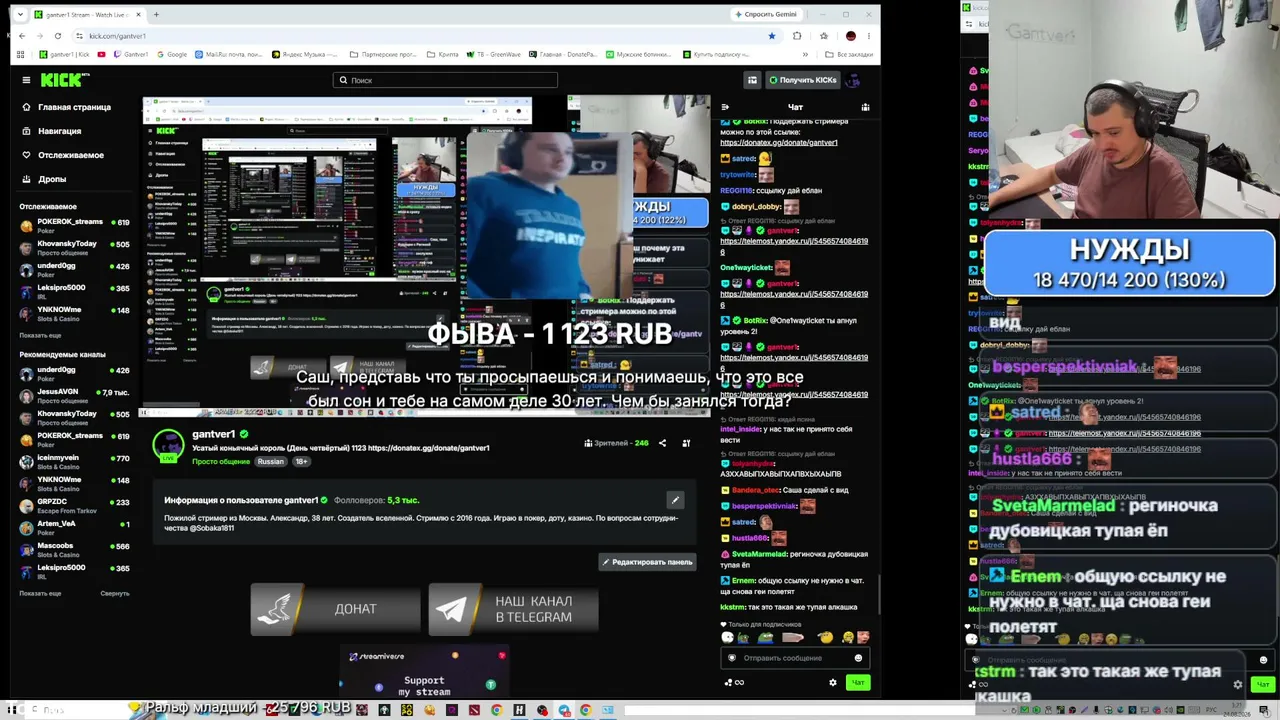Open iceinmyvein in recommended channels
Screen dimensions: 1280x720
click(x=75, y=460)
